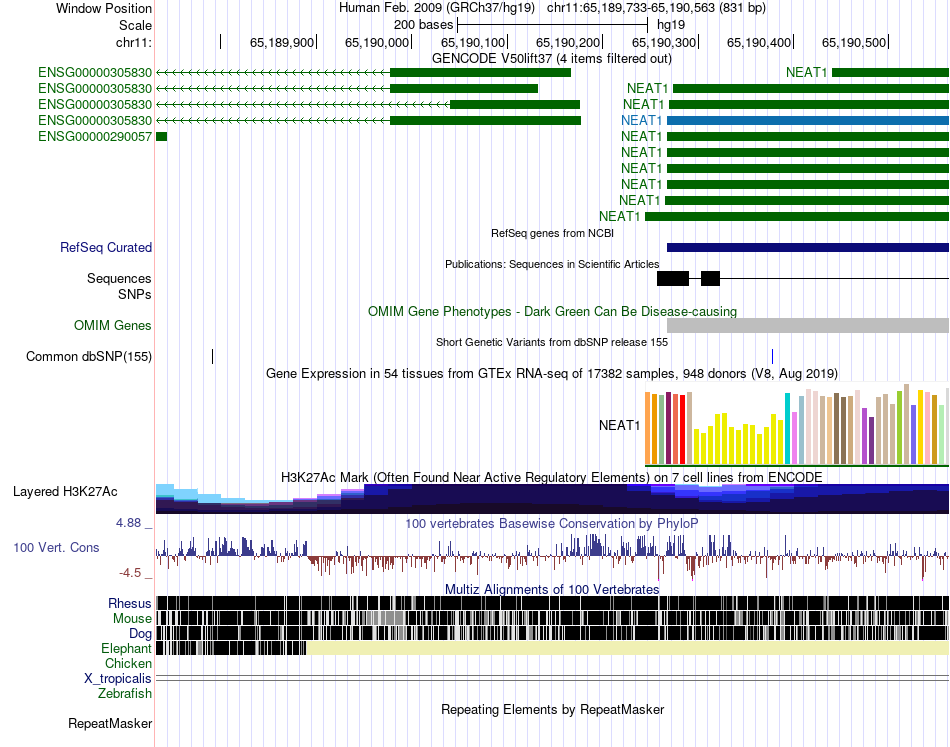Click the 65,190,200 coordinate on the ruler
This screenshot has width=950, height=747.
pos(568,42)
